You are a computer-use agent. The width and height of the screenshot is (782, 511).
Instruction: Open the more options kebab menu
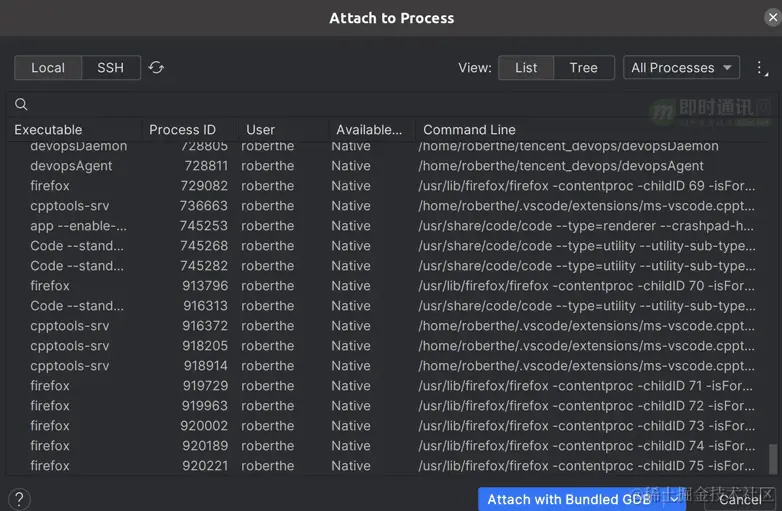coord(761,68)
